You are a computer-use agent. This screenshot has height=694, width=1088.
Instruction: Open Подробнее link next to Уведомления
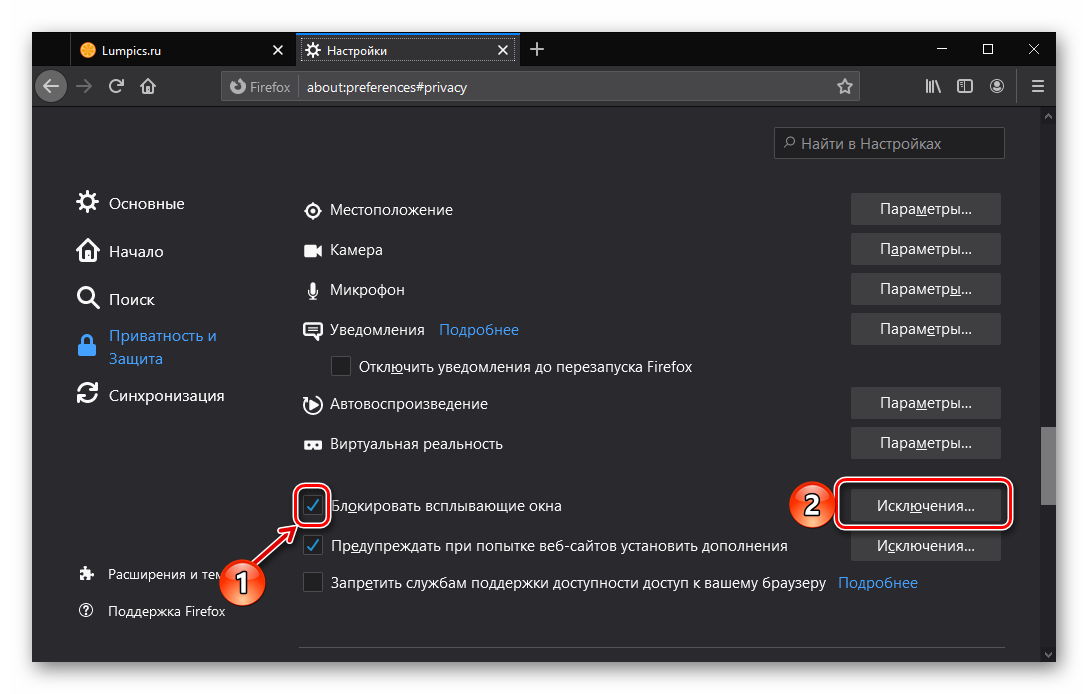pos(479,330)
